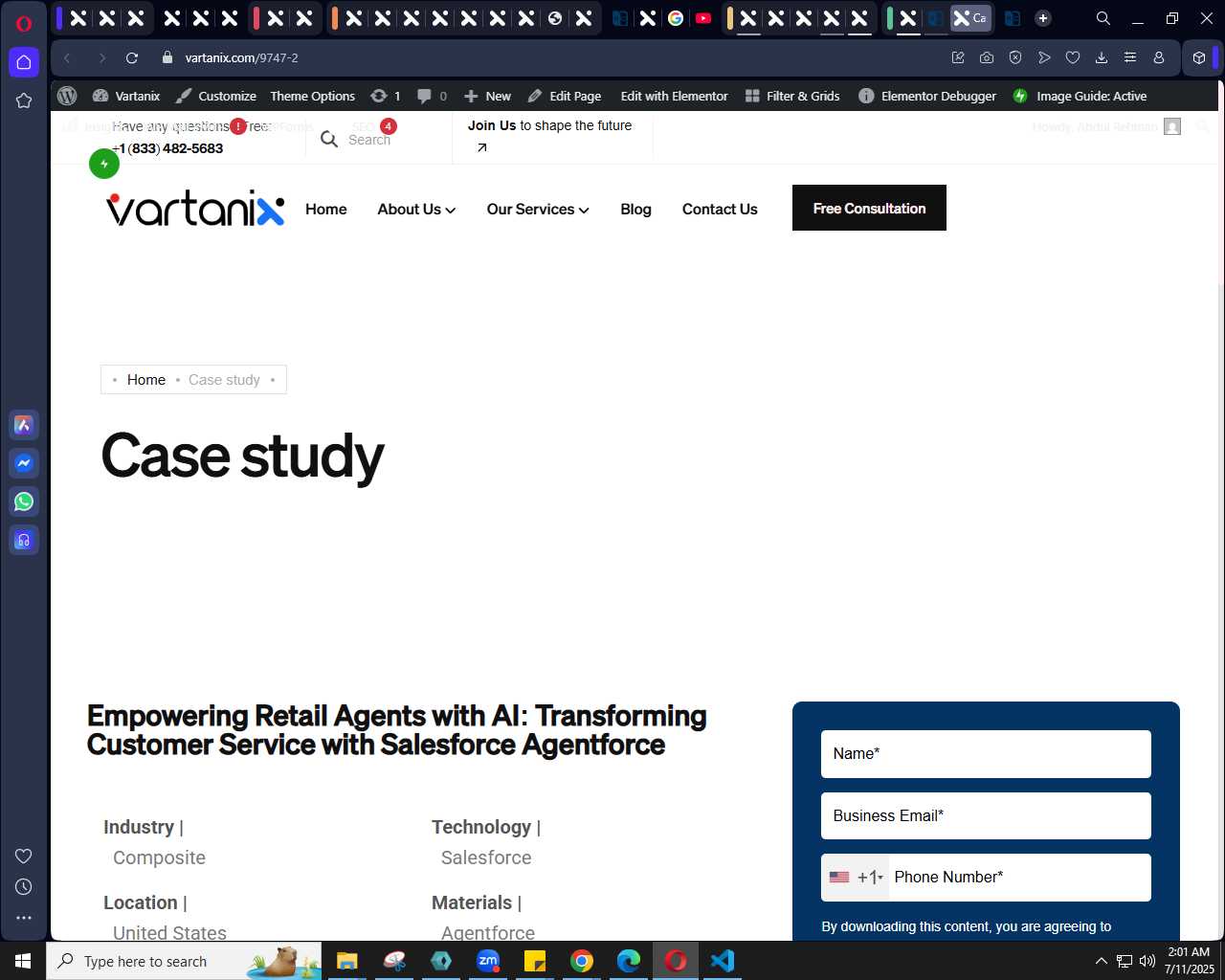1225x980 pixels.
Task: Open Zoom from the taskbar
Action: tap(488, 961)
